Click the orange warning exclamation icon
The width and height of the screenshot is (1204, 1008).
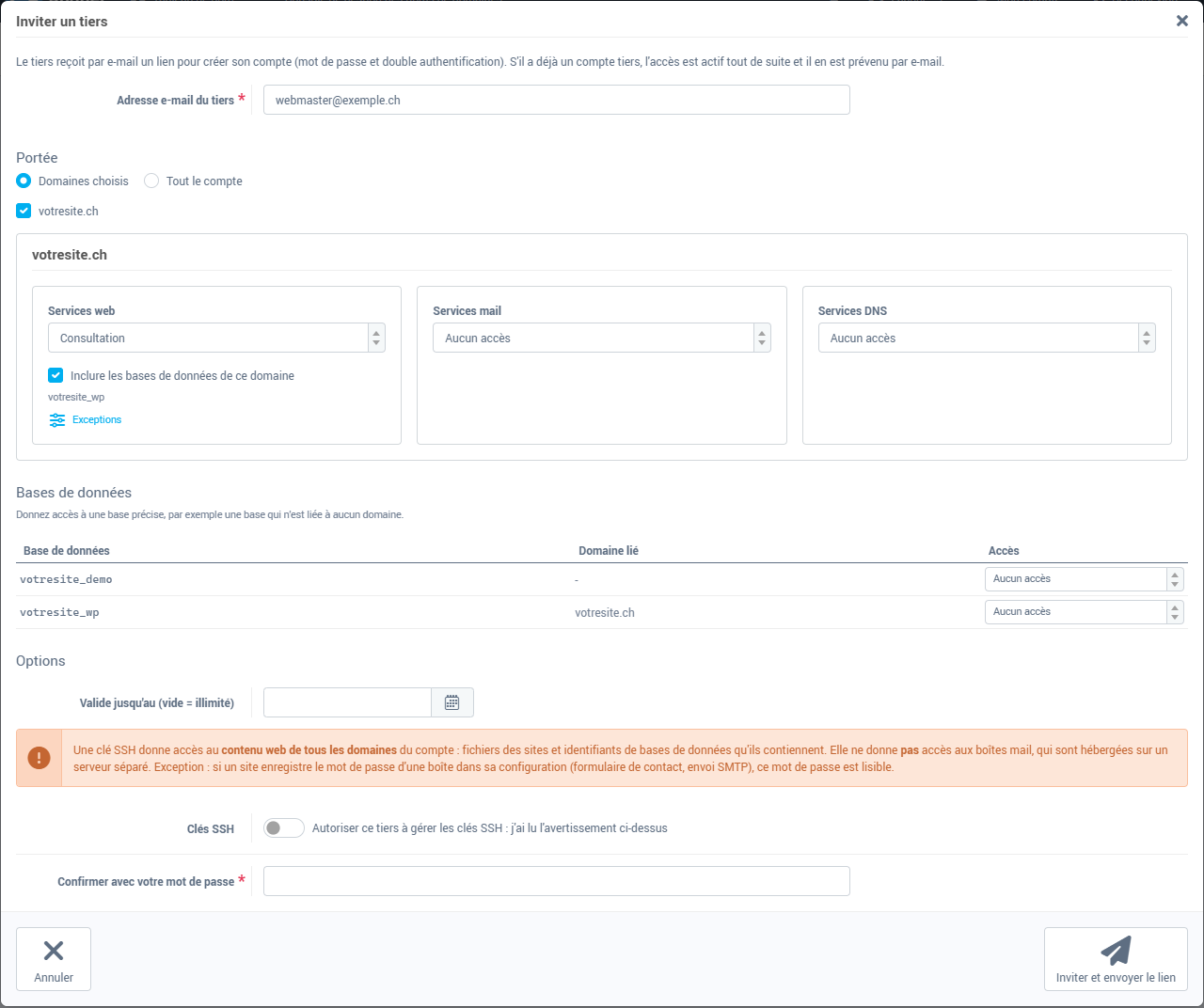point(39,758)
